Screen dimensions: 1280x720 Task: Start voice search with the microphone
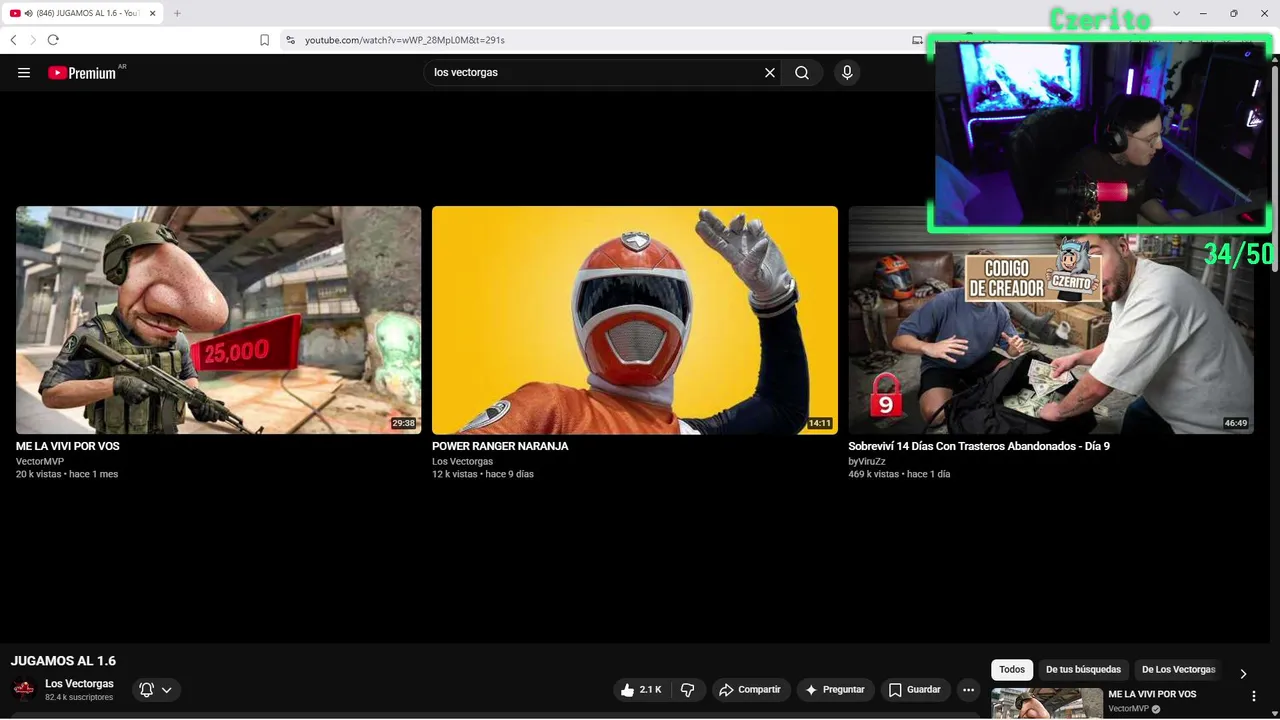point(847,72)
